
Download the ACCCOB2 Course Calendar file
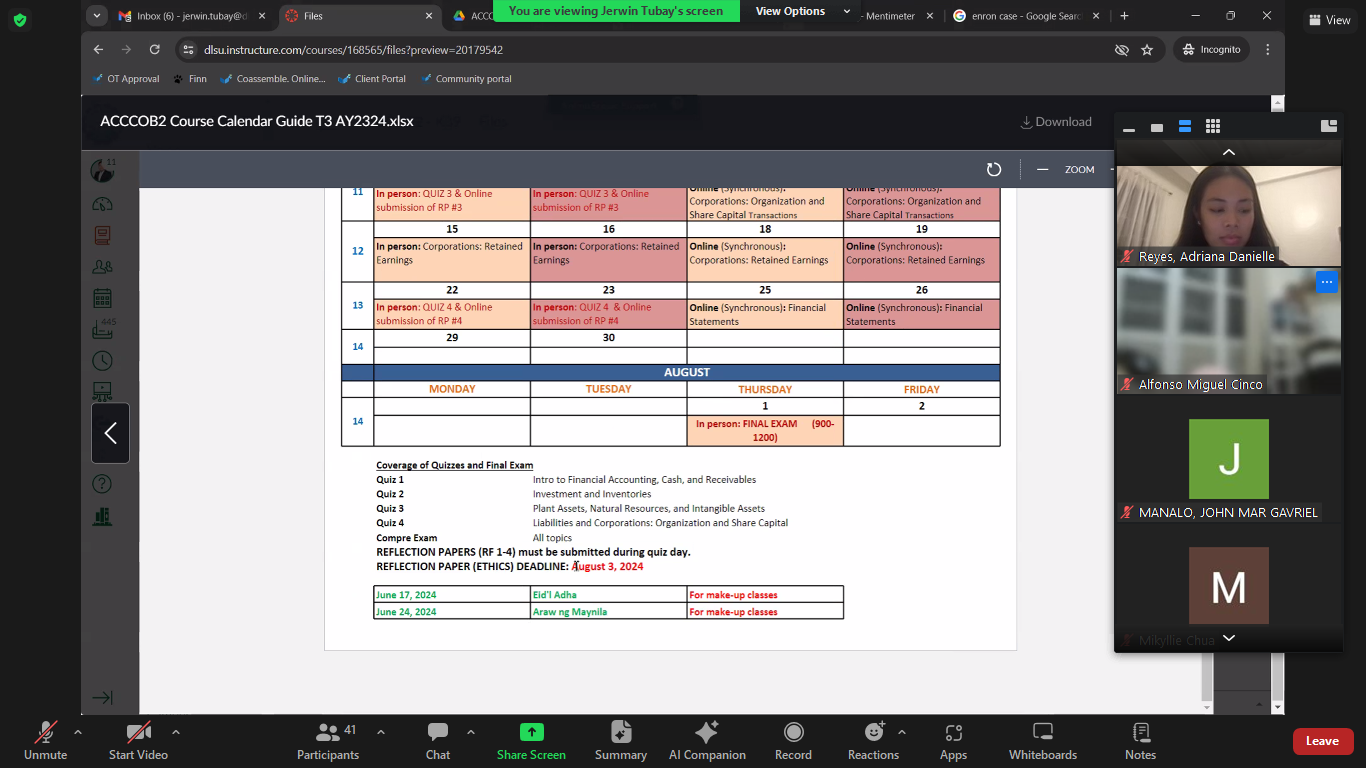[x=1055, y=122]
